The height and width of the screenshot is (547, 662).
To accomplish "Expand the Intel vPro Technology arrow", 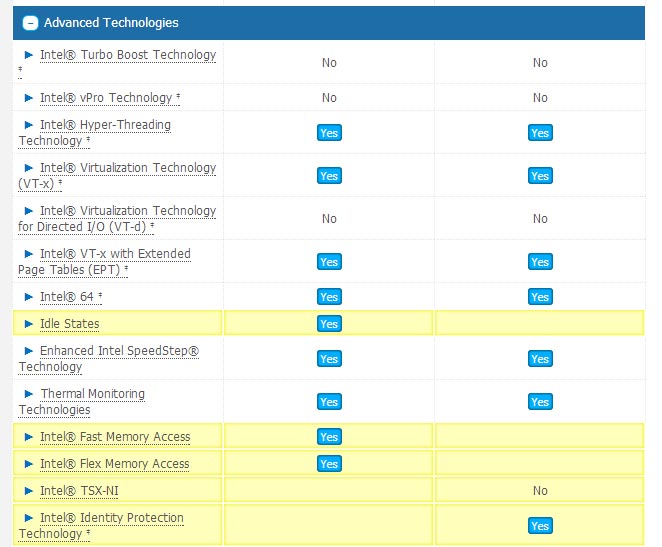I will (x=28, y=98).
